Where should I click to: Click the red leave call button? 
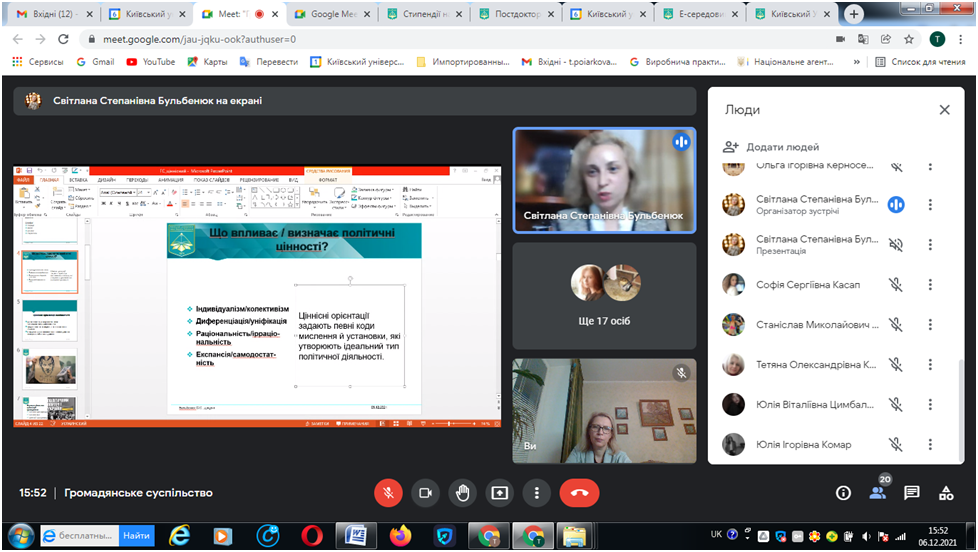click(578, 492)
